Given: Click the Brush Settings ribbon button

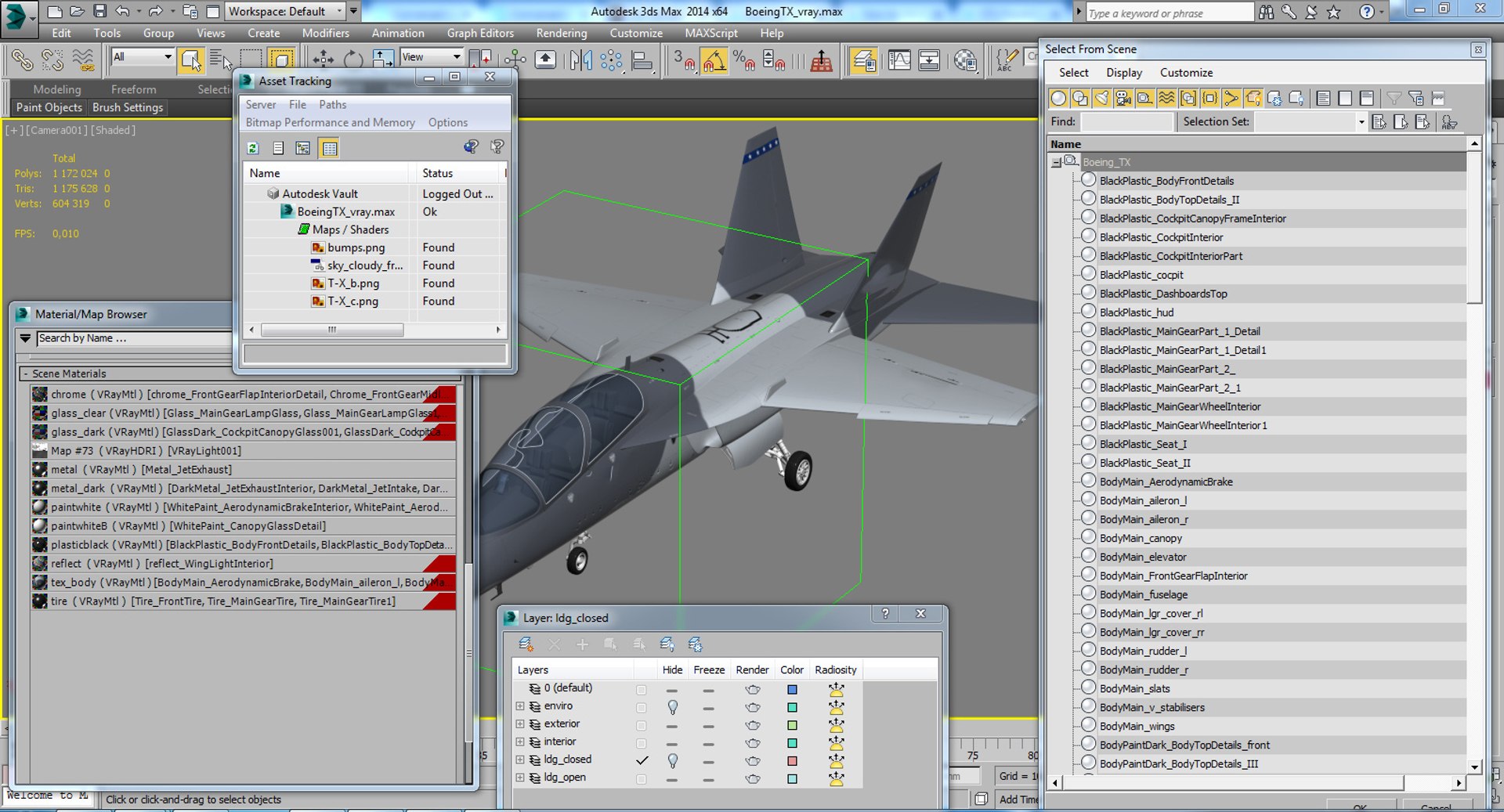Looking at the screenshot, I should pyautogui.click(x=128, y=107).
